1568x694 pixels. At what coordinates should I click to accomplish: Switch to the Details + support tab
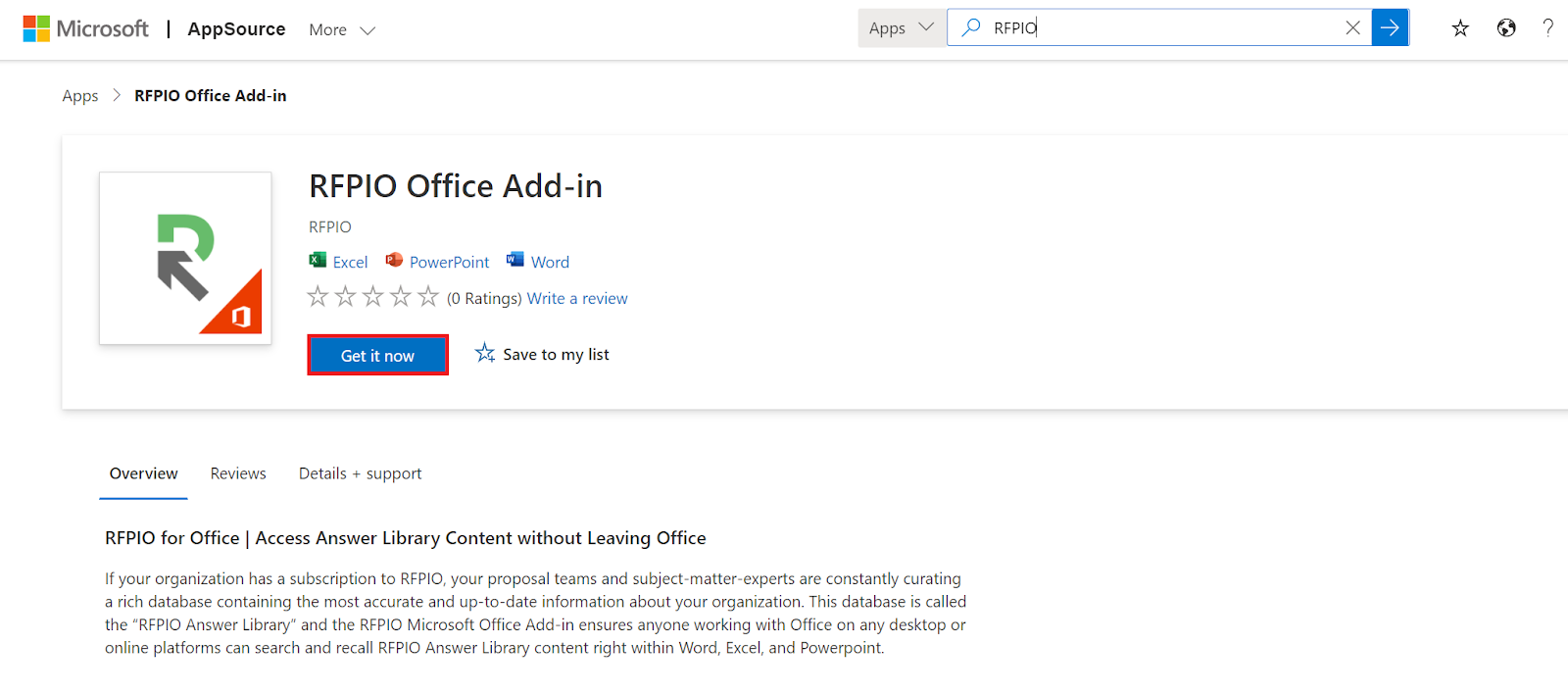pyautogui.click(x=360, y=474)
